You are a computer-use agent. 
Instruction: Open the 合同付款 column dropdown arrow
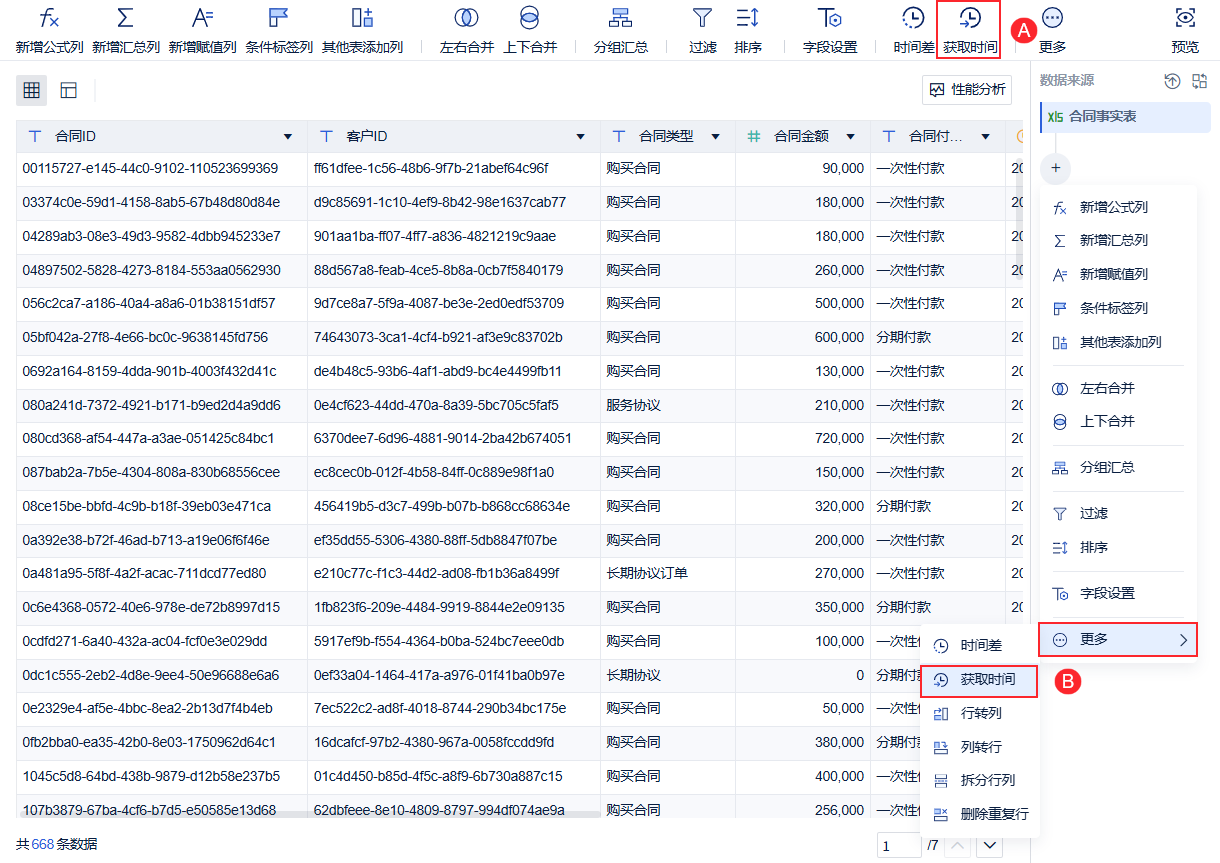(x=986, y=137)
